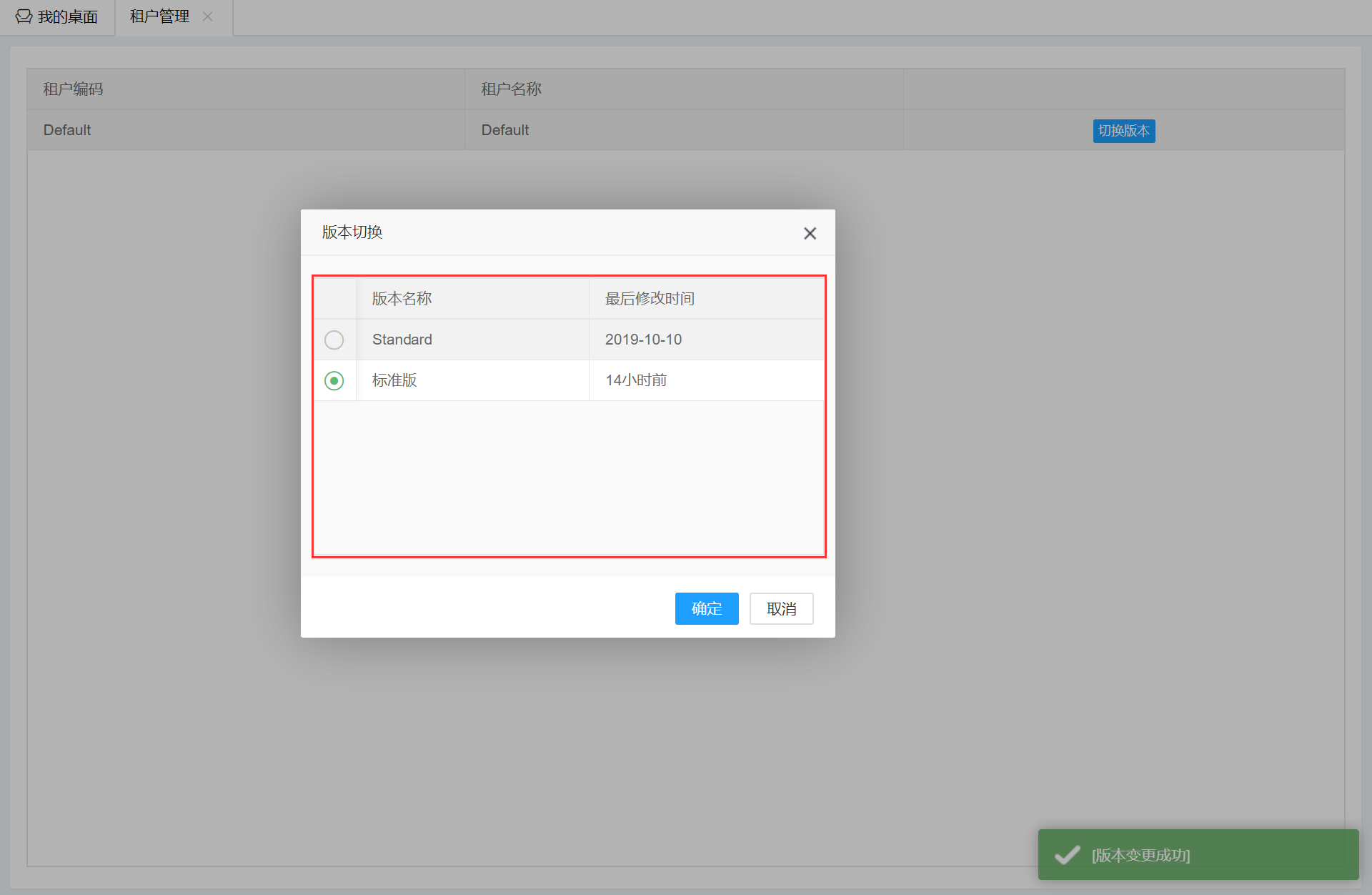
Task: Click the 2019-10-10 modified date cell
Action: pos(643,340)
